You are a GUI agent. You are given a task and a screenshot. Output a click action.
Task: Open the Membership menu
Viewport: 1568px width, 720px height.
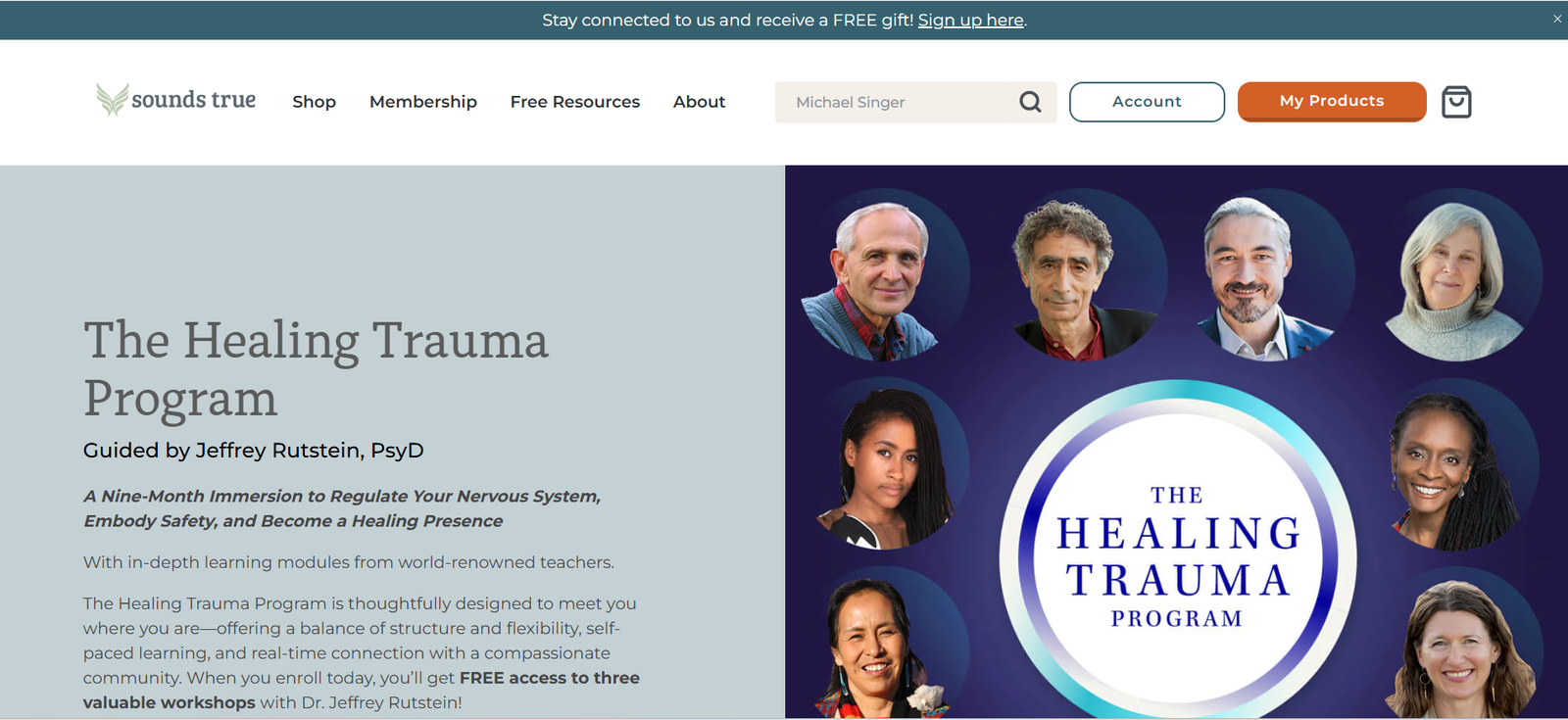[423, 102]
